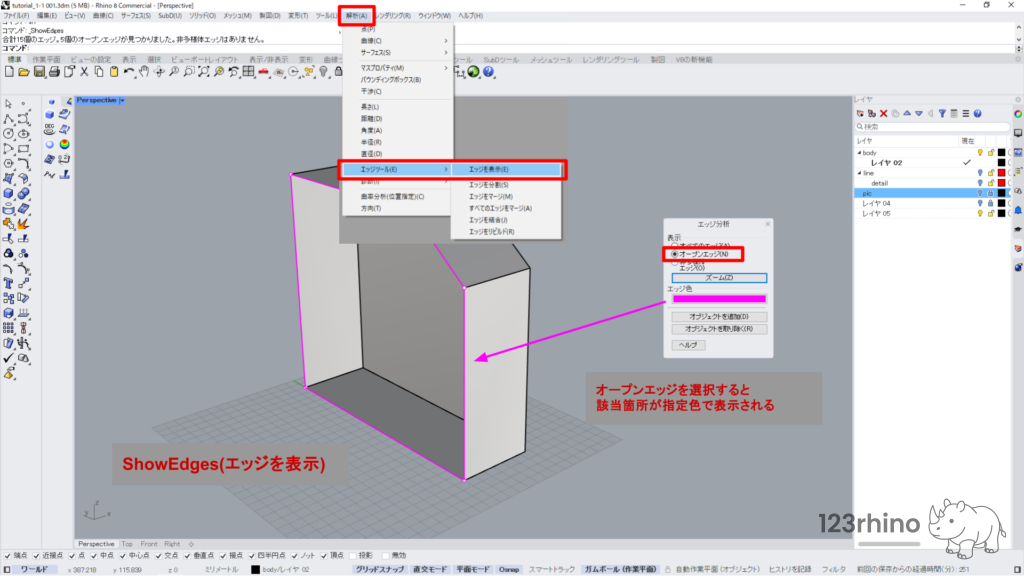Click the Move layer down triangle icon

tap(919, 114)
